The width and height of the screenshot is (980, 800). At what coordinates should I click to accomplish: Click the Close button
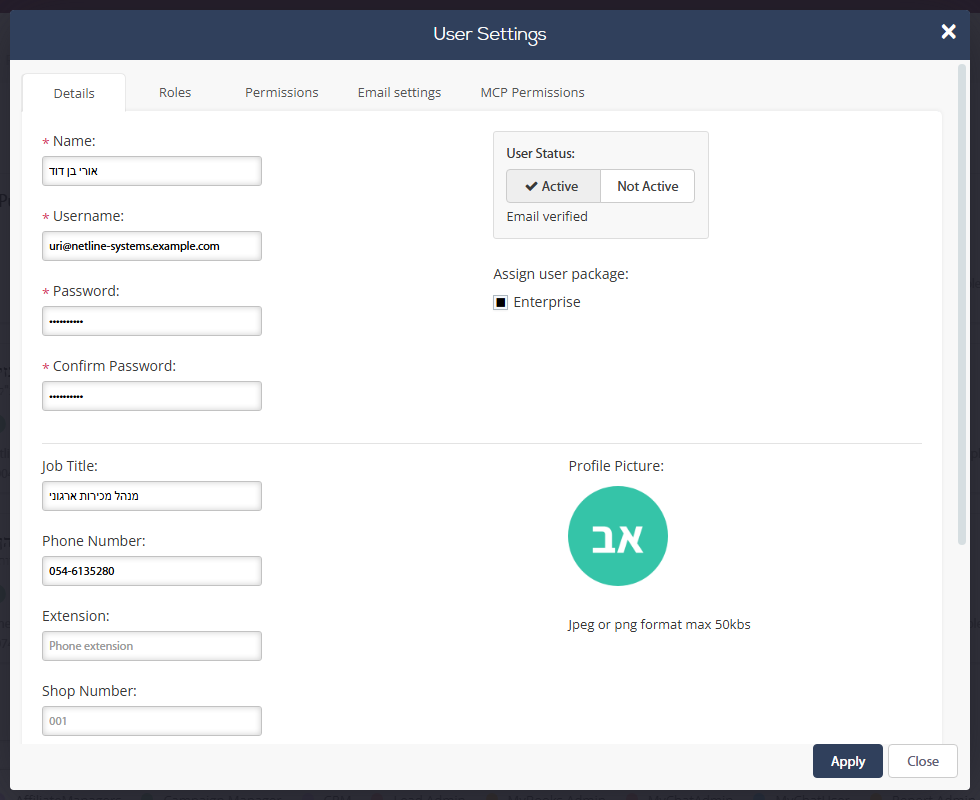(922, 761)
